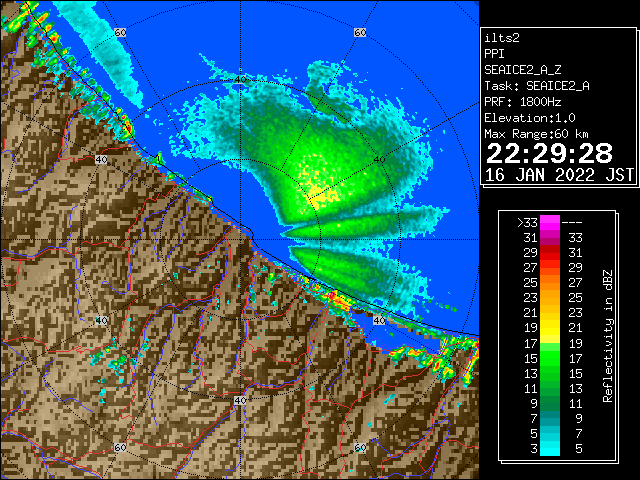This screenshot has height=480, width=640.
Task: Click the 40 km ring label due south
Action: (x=240, y=400)
